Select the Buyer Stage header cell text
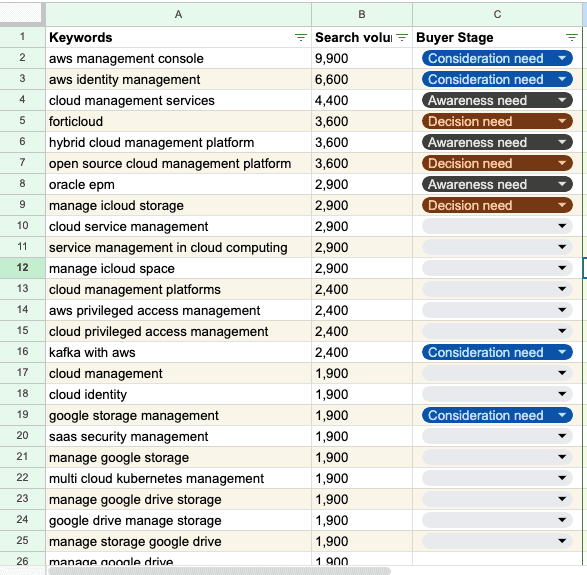Screen dimensions: 587x575 tap(454, 37)
